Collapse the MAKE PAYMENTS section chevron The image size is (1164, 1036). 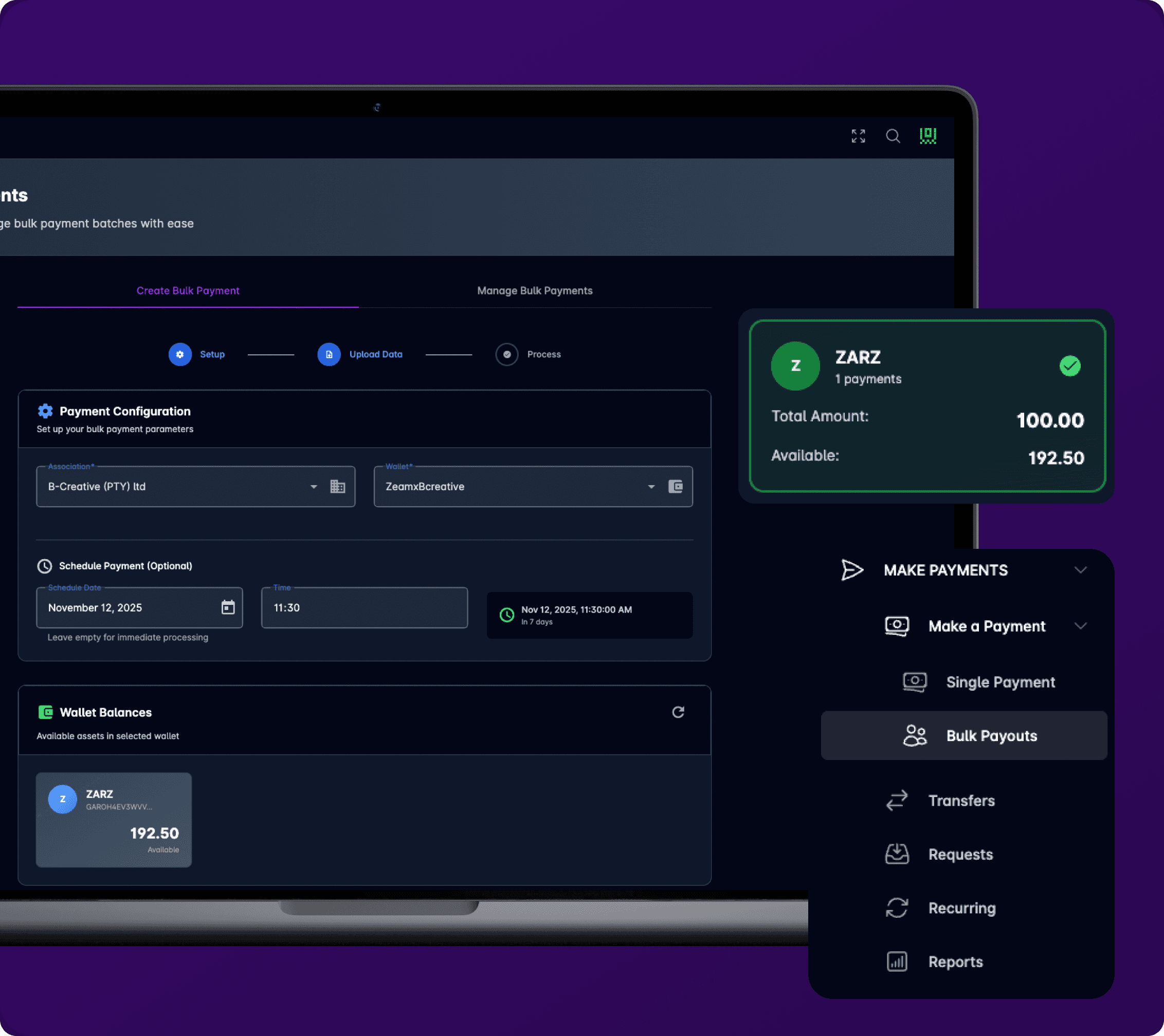(x=1080, y=570)
